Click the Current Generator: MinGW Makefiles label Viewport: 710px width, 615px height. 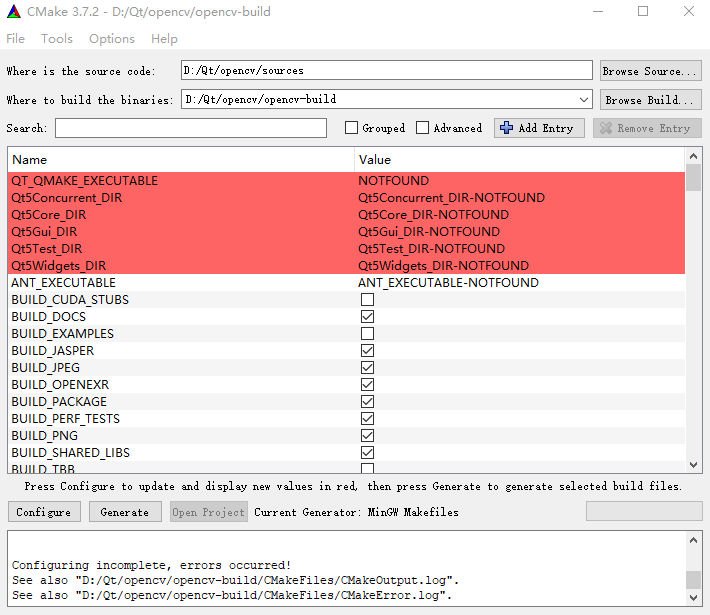(x=356, y=512)
